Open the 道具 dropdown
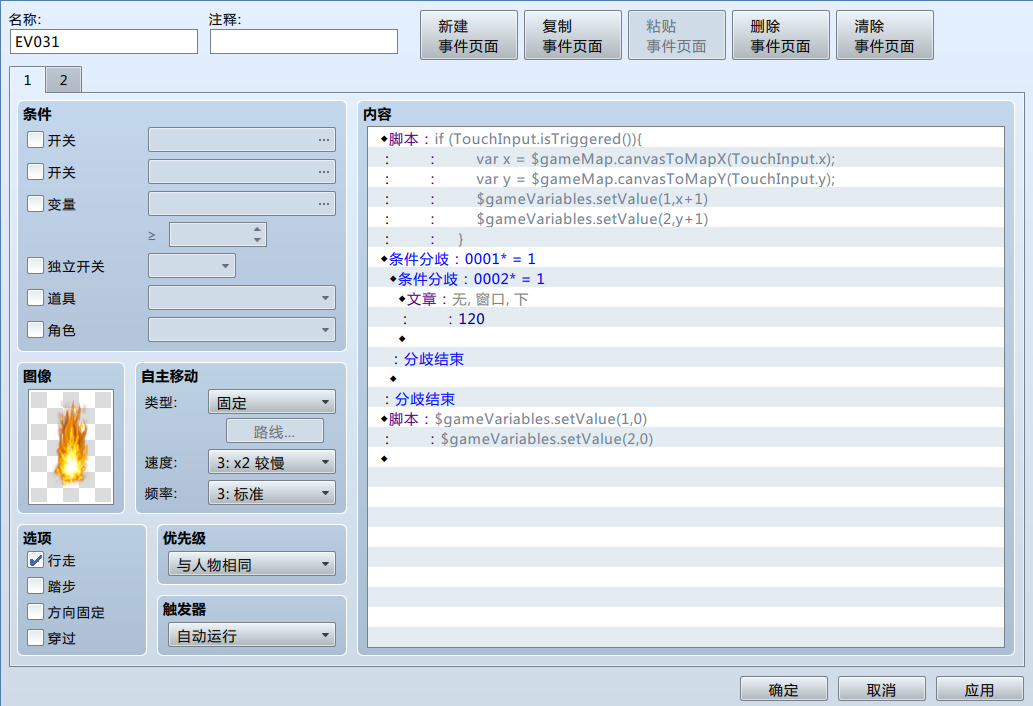 pos(242,298)
